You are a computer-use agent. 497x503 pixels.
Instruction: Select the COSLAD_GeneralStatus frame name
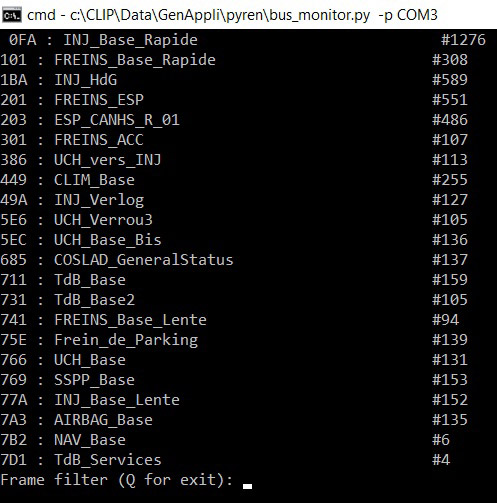(144, 261)
